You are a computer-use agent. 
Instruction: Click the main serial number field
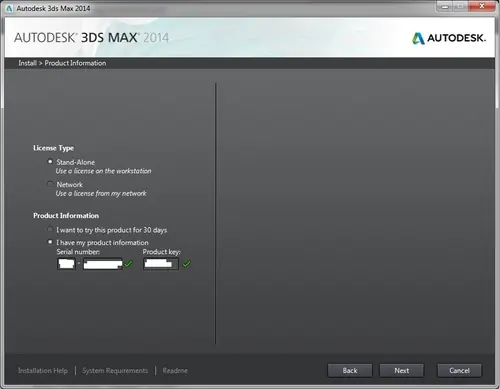(103, 264)
